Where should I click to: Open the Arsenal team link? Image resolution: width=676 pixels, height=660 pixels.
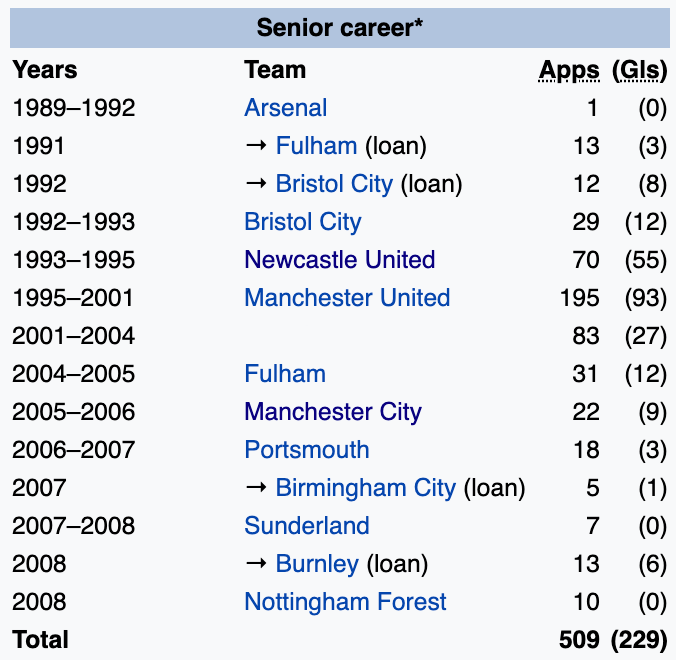[x=285, y=108]
